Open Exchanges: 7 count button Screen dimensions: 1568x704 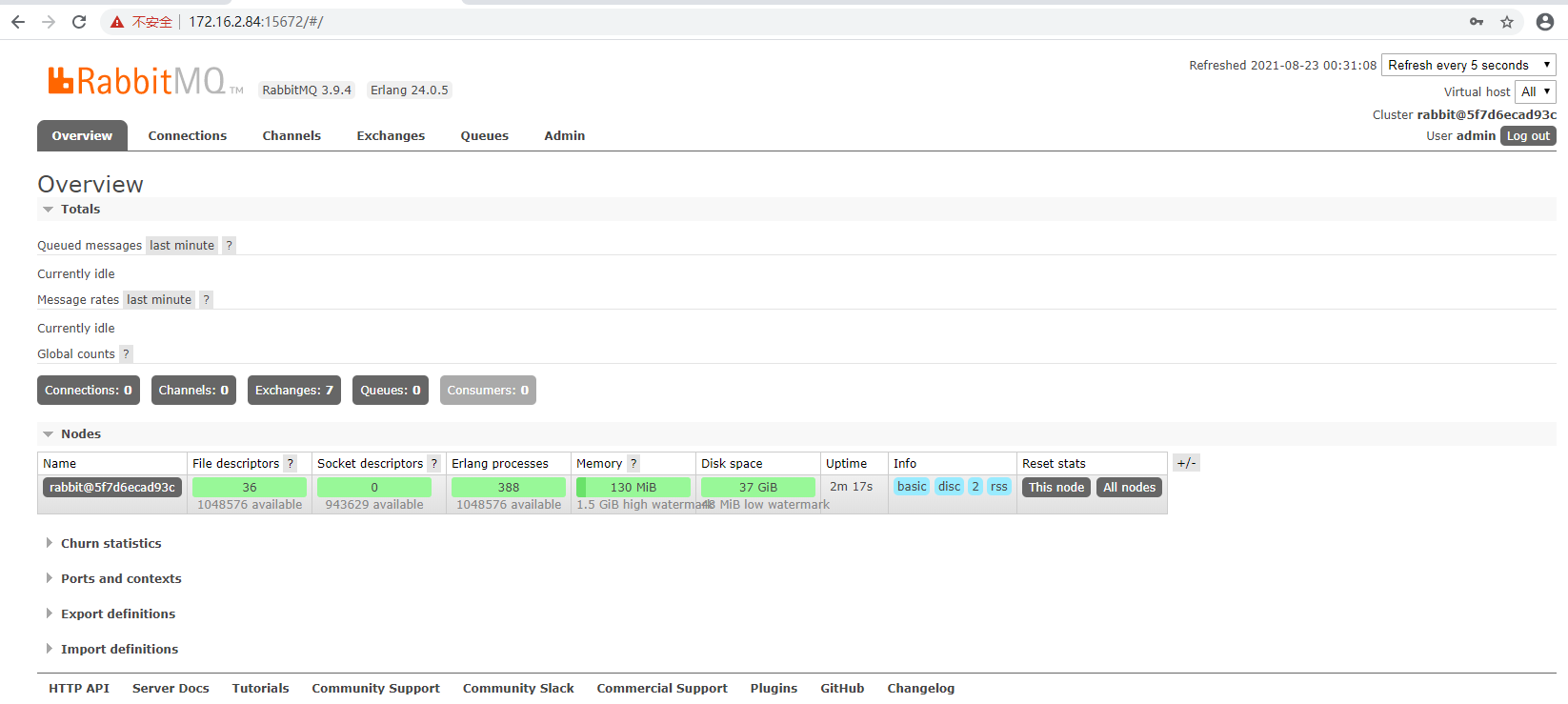coord(294,391)
